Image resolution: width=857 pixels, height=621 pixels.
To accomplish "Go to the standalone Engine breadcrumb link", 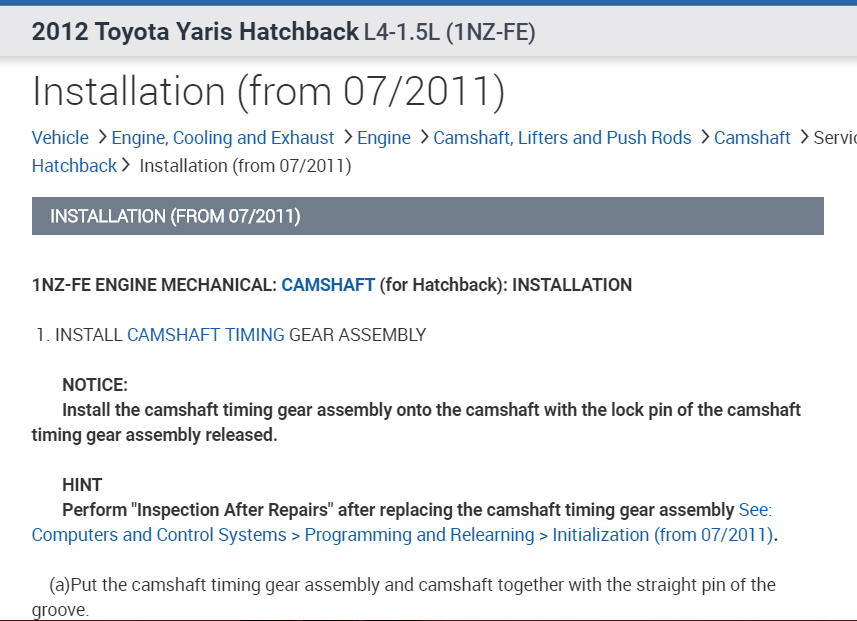I will point(383,138).
